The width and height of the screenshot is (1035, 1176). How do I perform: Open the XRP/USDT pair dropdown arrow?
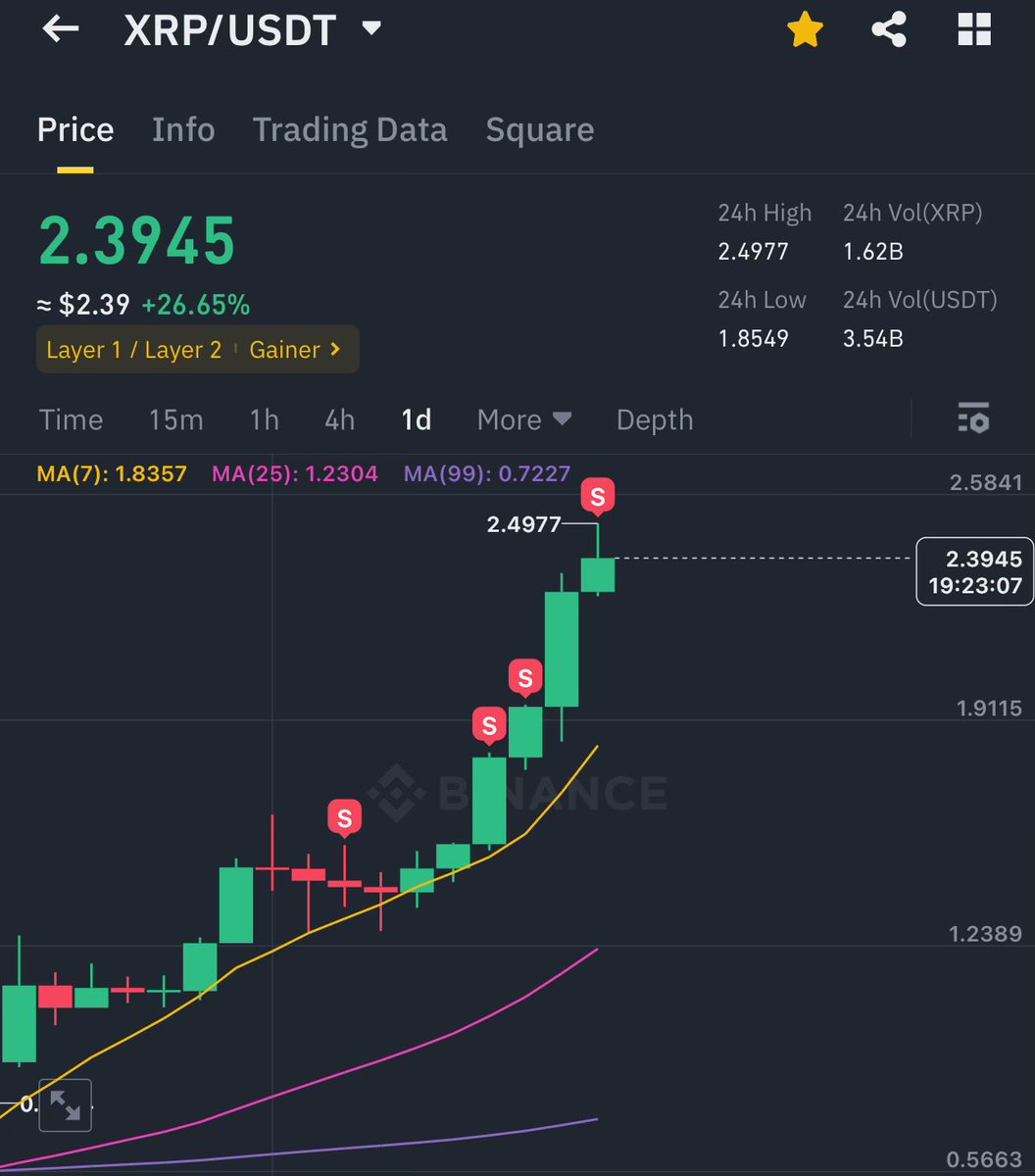[x=370, y=29]
